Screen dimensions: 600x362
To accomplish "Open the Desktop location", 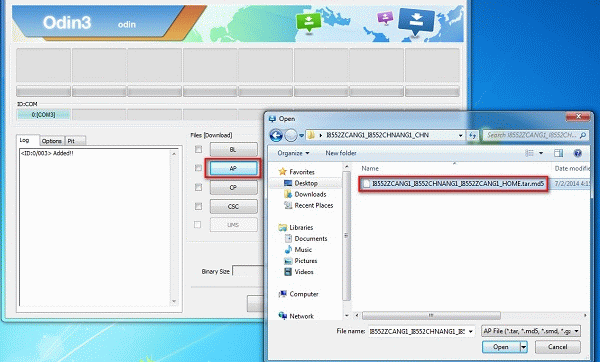I will tap(305, 183).
